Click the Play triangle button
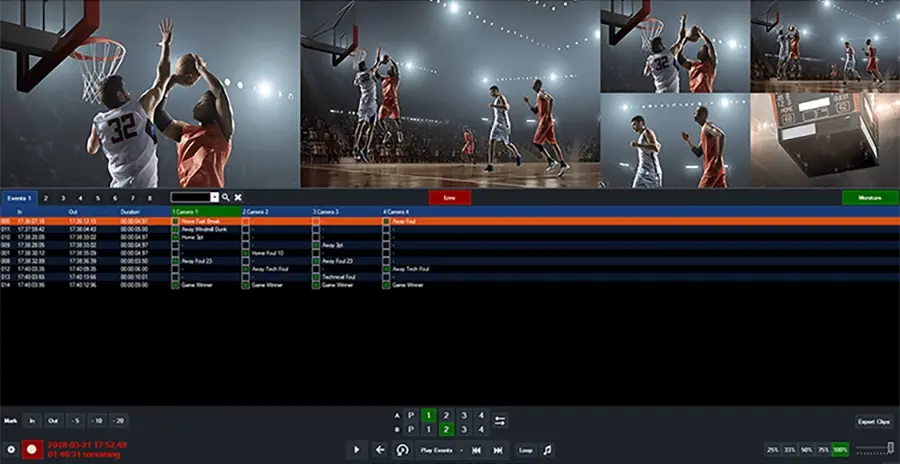900x464 pixels. pos(356,450)
